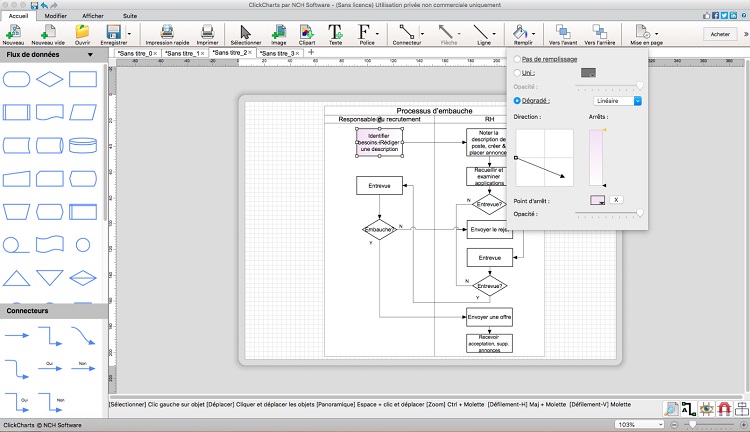This screenshot has height=432, width=750.
Task: Select the Dégradé radio button
Action: 516,101
